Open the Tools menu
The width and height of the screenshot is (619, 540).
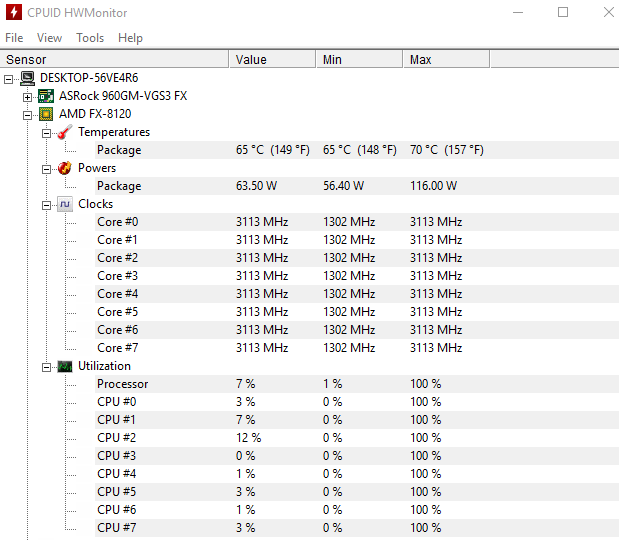90,38
